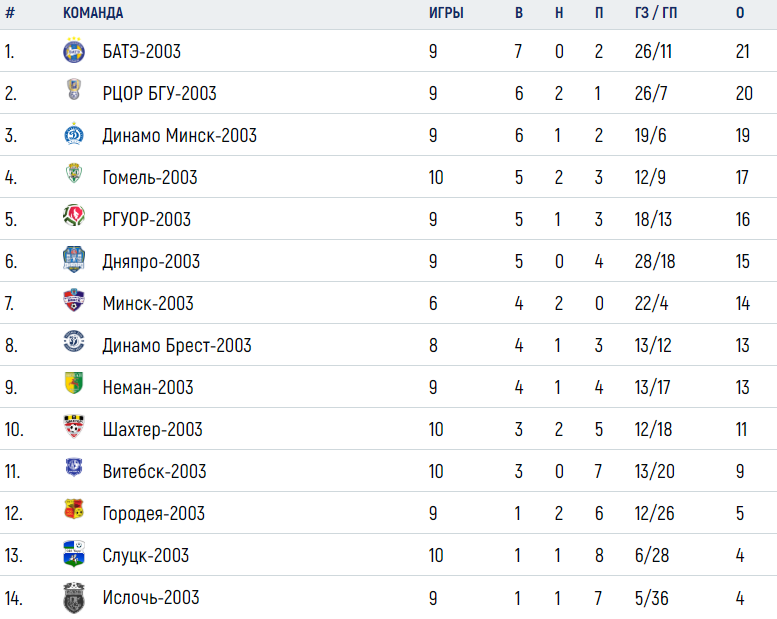The image size is (777, 619).
Task: Click the Неман-2003 yellow-green shield
Action: click(74, 383)
